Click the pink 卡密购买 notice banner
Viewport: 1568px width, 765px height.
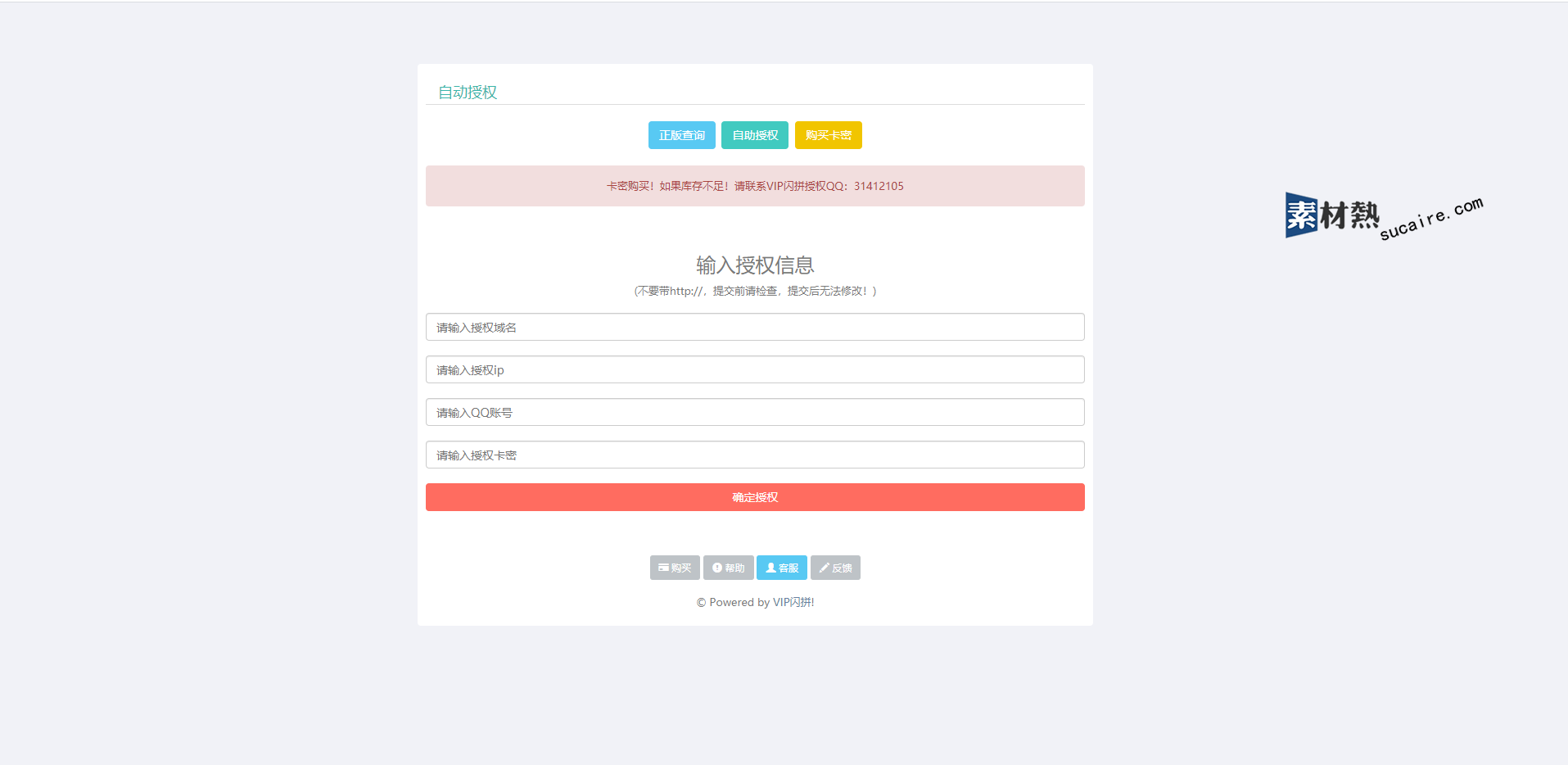(754, 186)
